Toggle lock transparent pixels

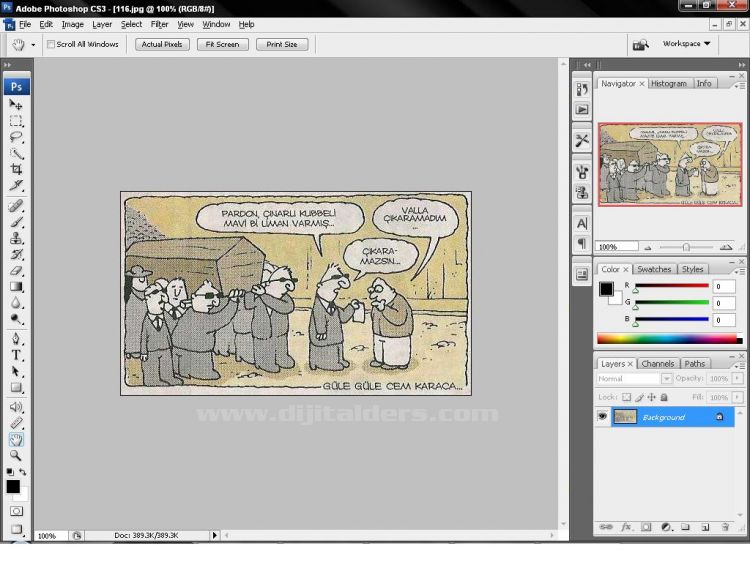tap(626, 397)
